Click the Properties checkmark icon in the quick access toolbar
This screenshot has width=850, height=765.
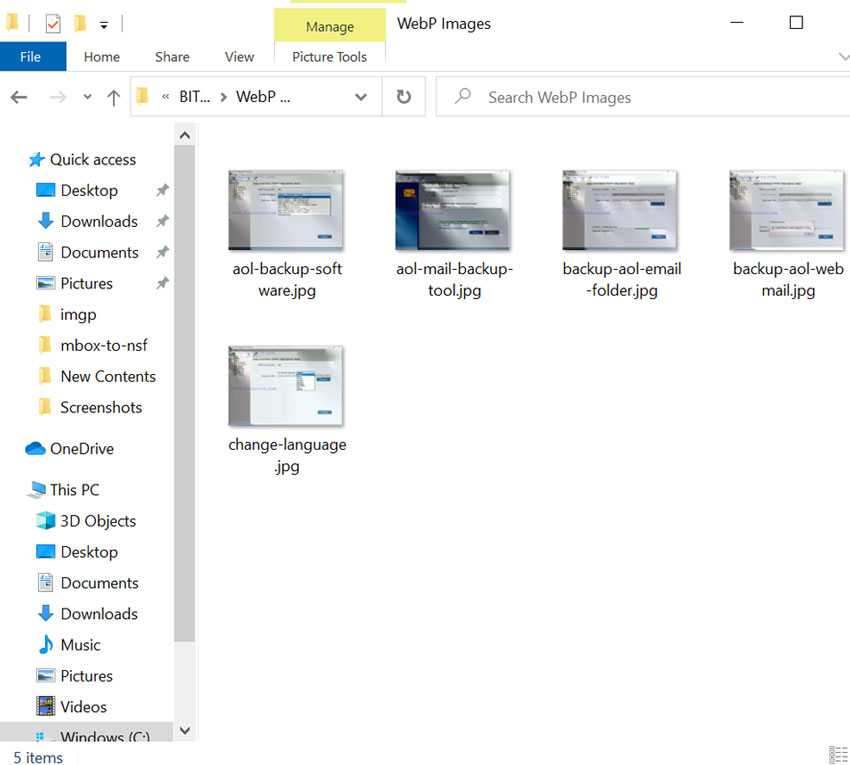point(53,23)
